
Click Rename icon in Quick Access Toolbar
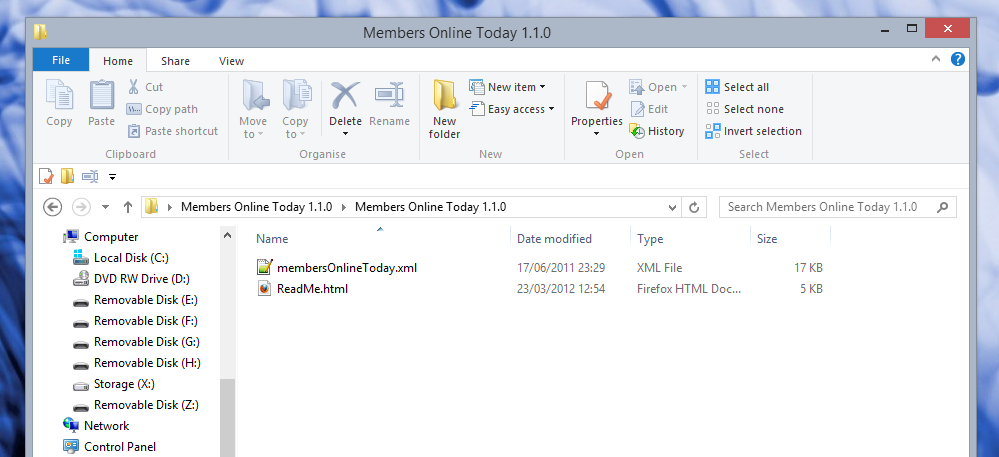point(90,176)
